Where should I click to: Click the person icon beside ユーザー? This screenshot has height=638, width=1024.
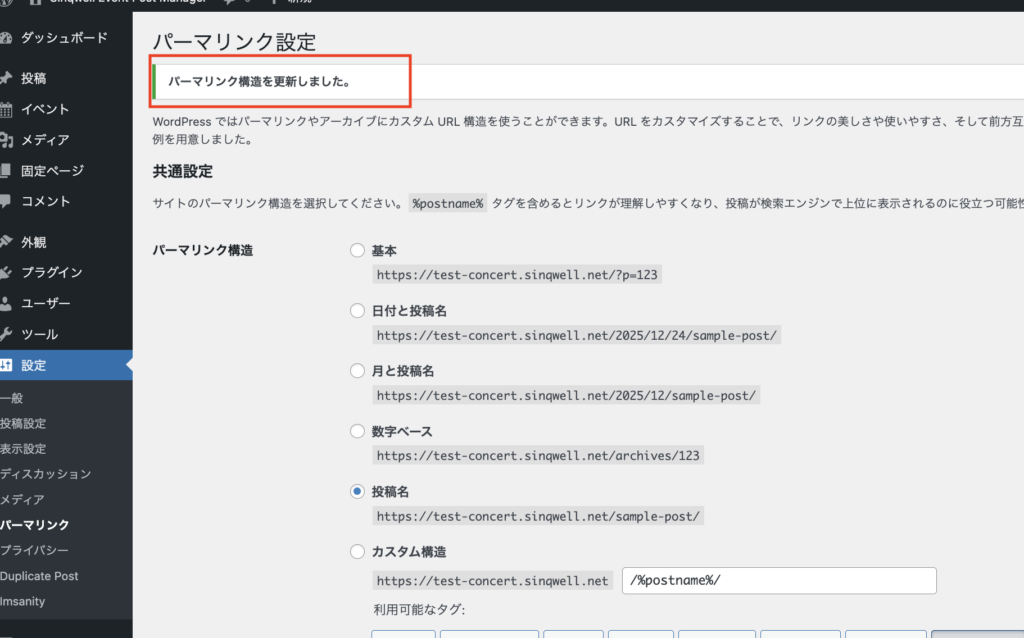6,303
